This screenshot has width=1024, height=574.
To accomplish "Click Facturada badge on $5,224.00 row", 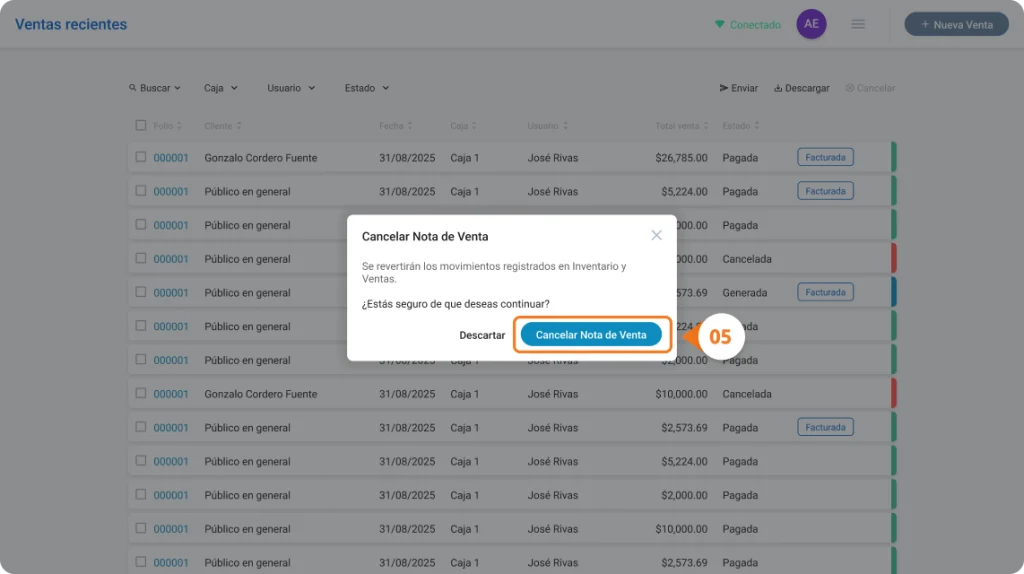I will pos(825,191).
